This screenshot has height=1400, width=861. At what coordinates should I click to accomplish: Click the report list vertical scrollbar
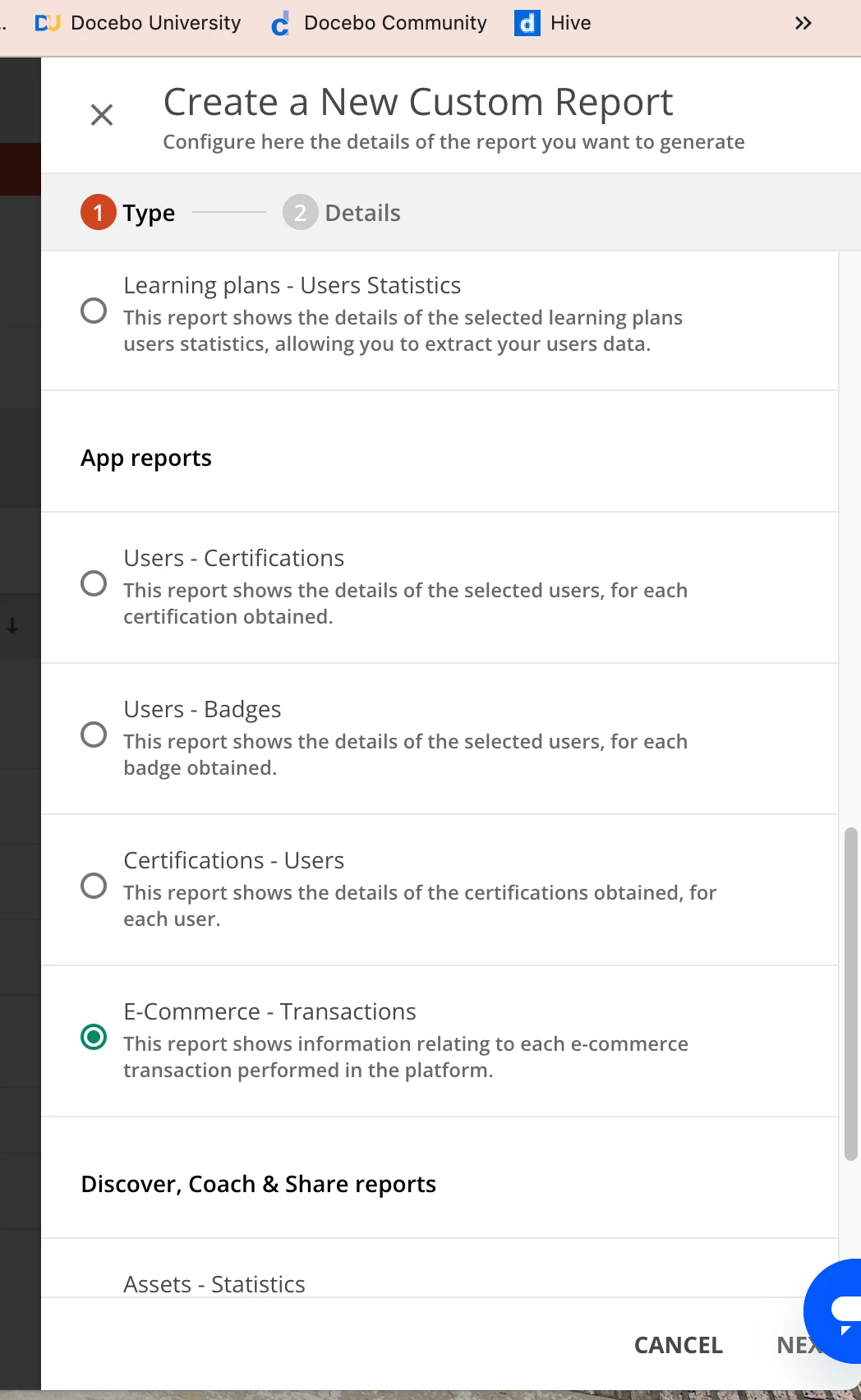(850, 992)
